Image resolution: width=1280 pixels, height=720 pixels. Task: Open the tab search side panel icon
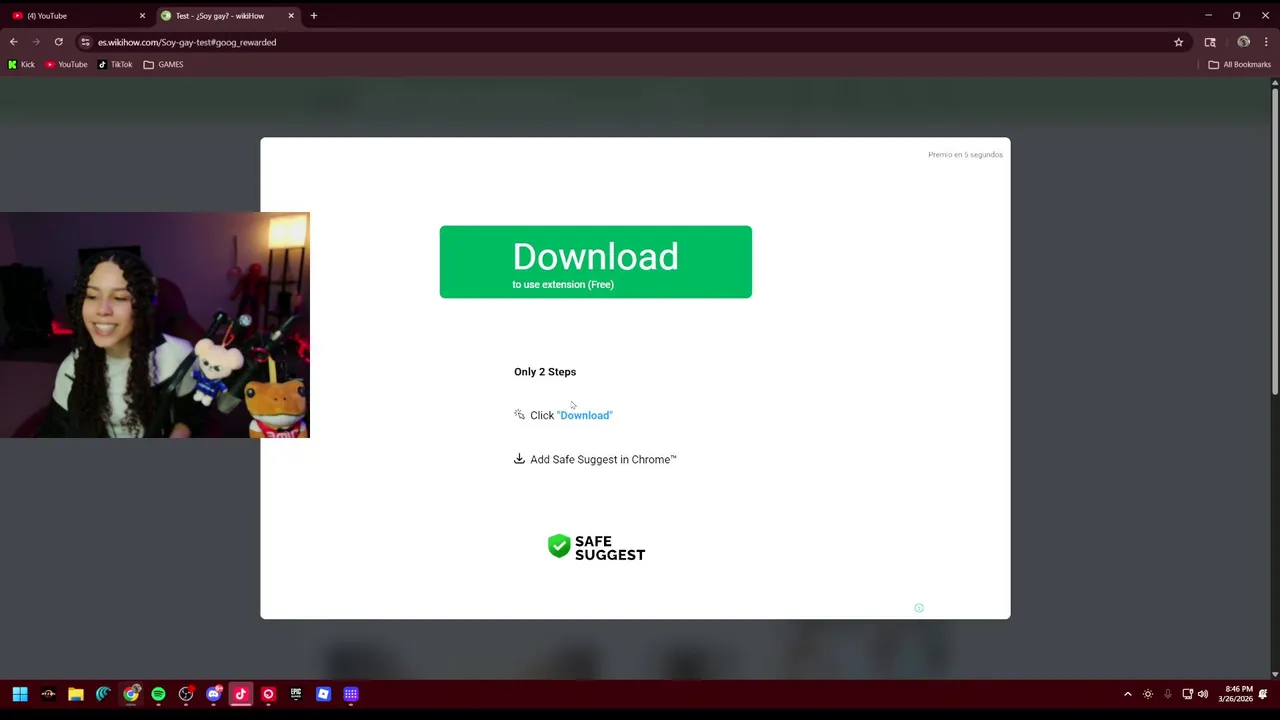[x=1210, y=42]
